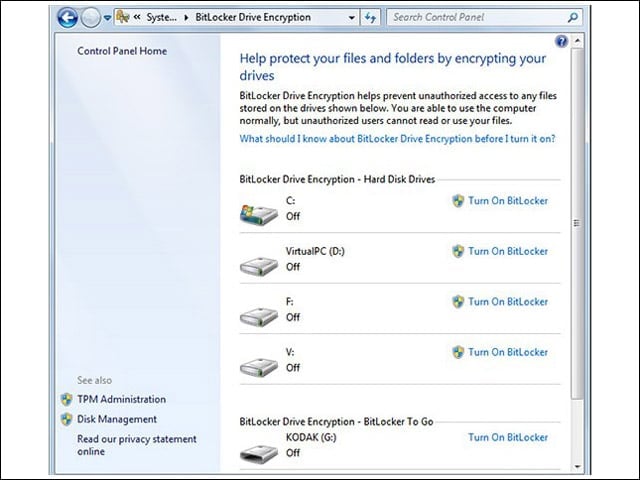The image size is (640, 480).
Task: Click the shield icon next to drive C:
Action: (458, 201)
